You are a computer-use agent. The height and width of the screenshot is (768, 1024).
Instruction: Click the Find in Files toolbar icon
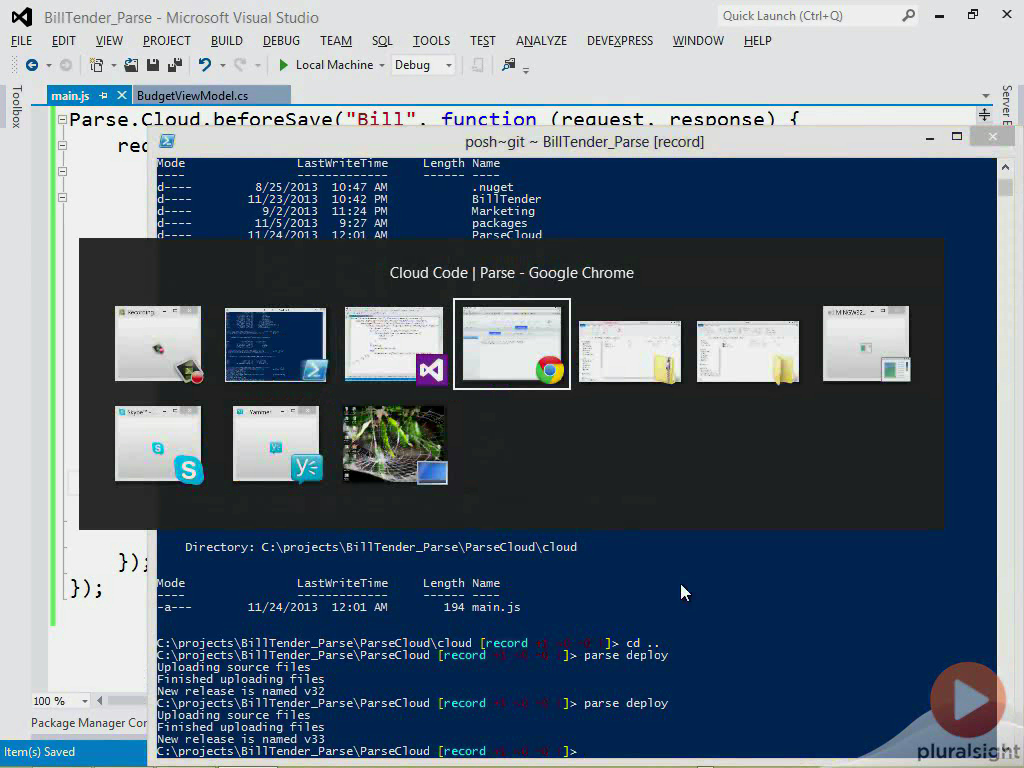point(509,64)
